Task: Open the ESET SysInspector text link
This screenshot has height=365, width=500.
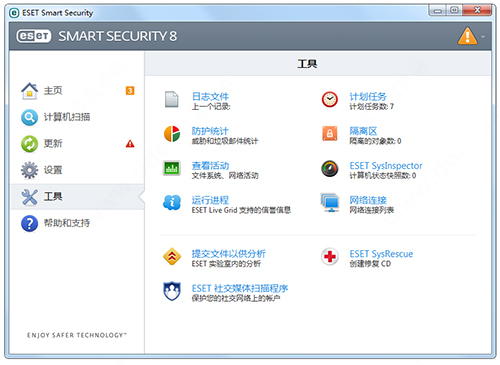Action: click(x=386, y=166)
